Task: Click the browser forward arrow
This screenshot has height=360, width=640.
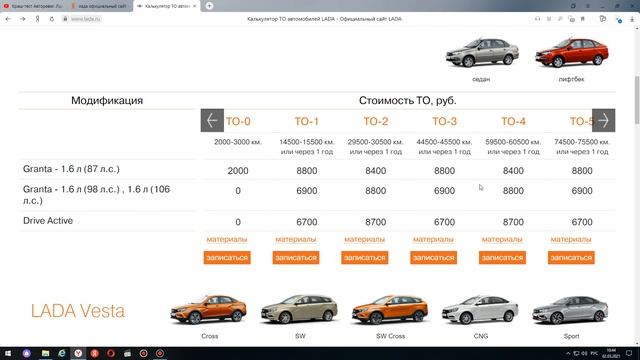Action: pyautogui.click(x=22, y=19)
